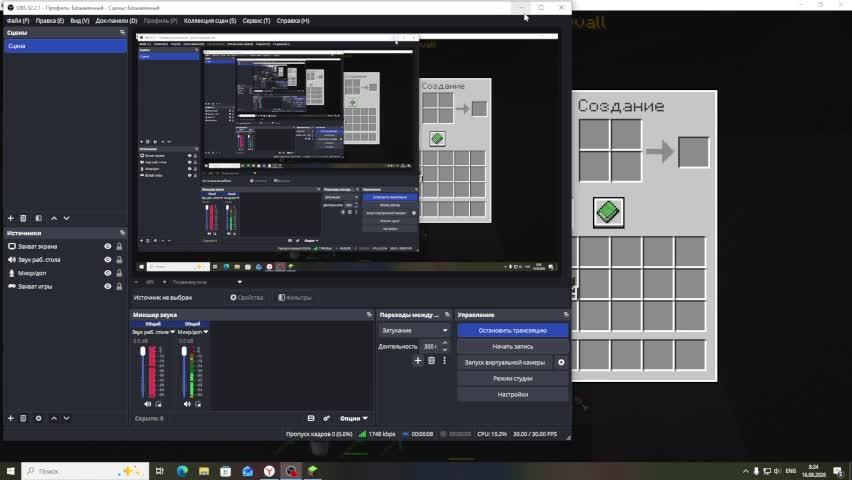Lock the Захват игры source
This screenshot has width=852, height=480.
[119, 286]
